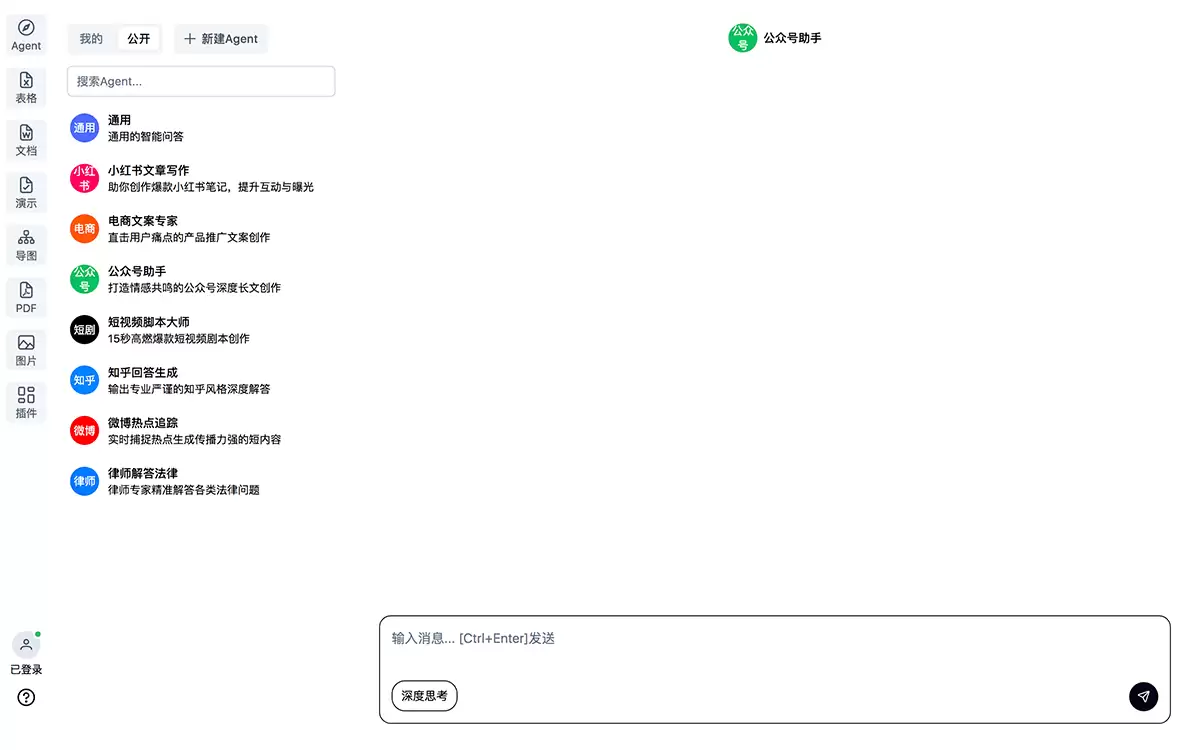Click the message input text box
The image size is (1200, 750).
click(774, 646)
